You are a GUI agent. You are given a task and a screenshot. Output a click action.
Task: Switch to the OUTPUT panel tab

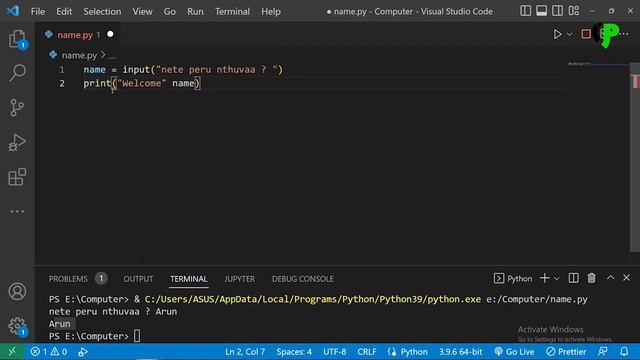(x=138, y=279)
